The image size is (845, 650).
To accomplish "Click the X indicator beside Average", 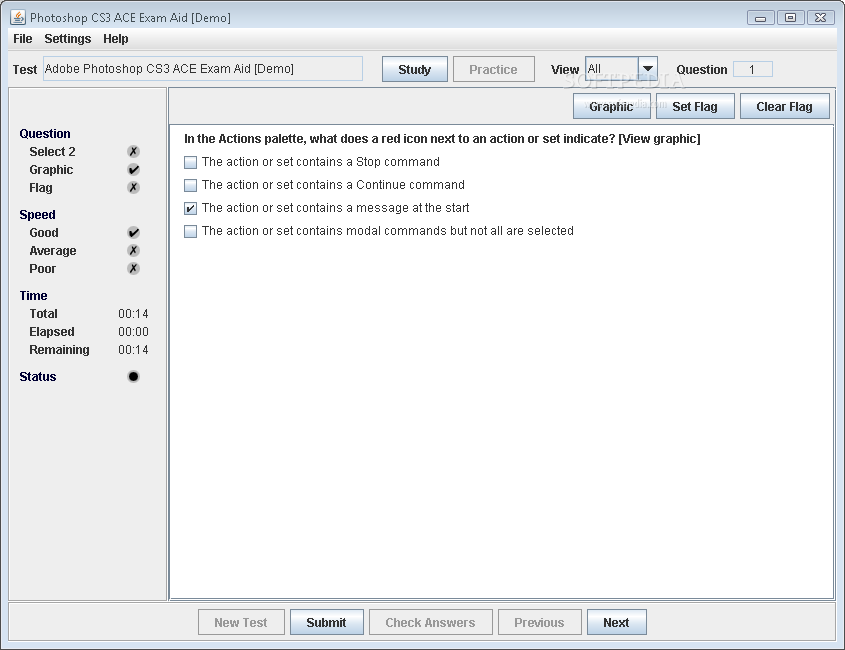I will click(x=133, y=251).
